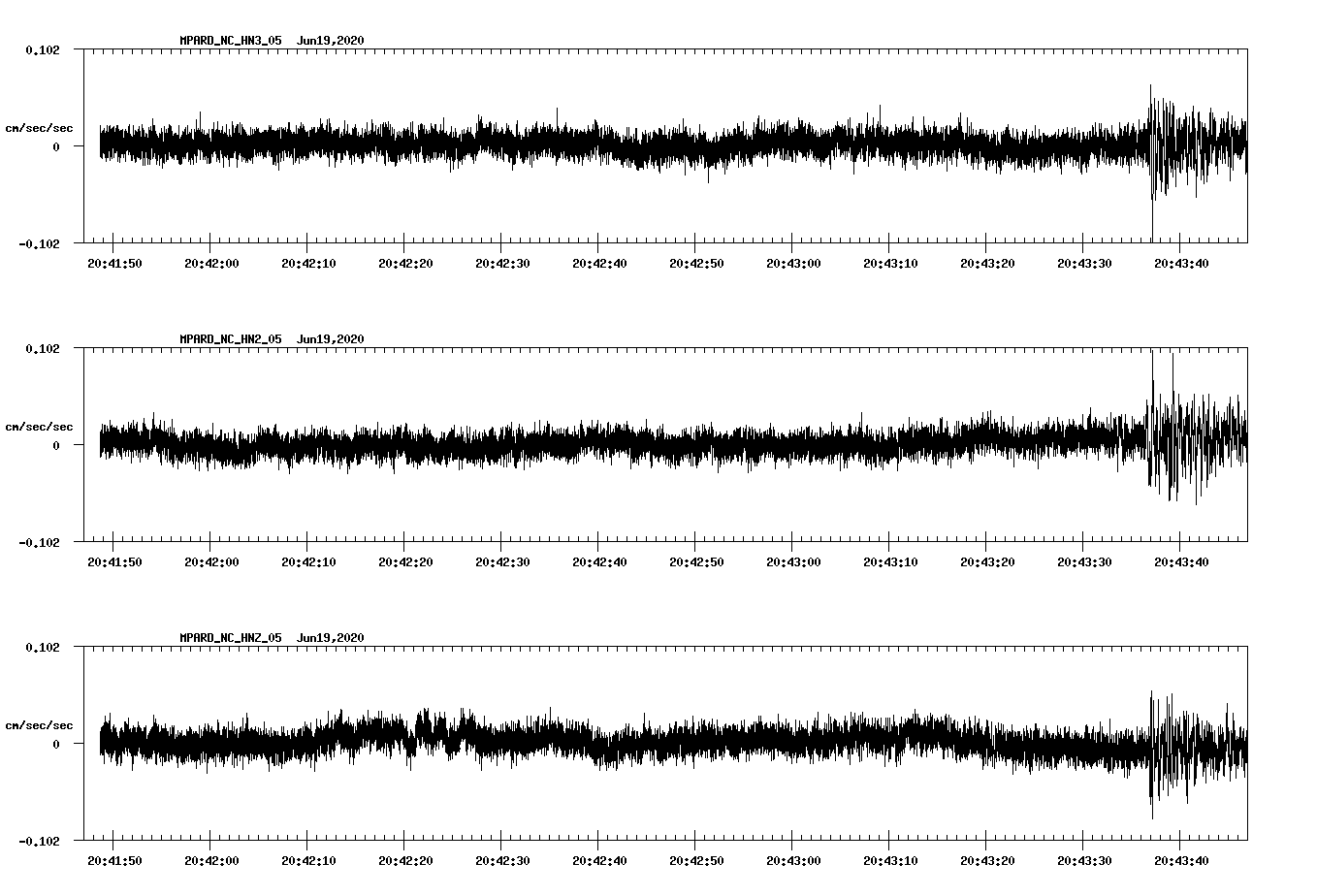Select 20:42:40 on the HN2 time axis
Viewport: 1317px width, 896px height.
tap(599, 561)
